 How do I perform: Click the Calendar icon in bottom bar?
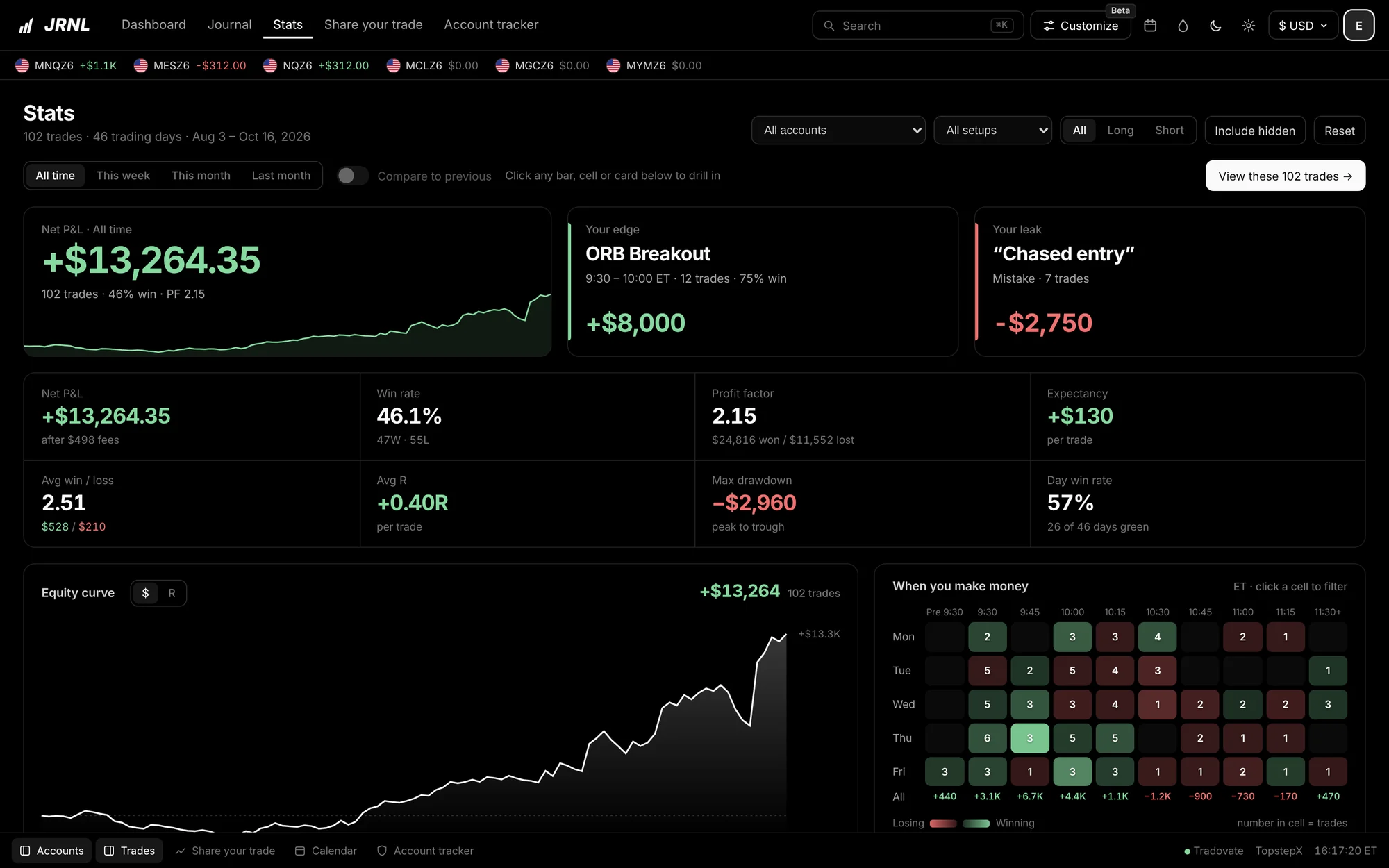tap(300, 851)
